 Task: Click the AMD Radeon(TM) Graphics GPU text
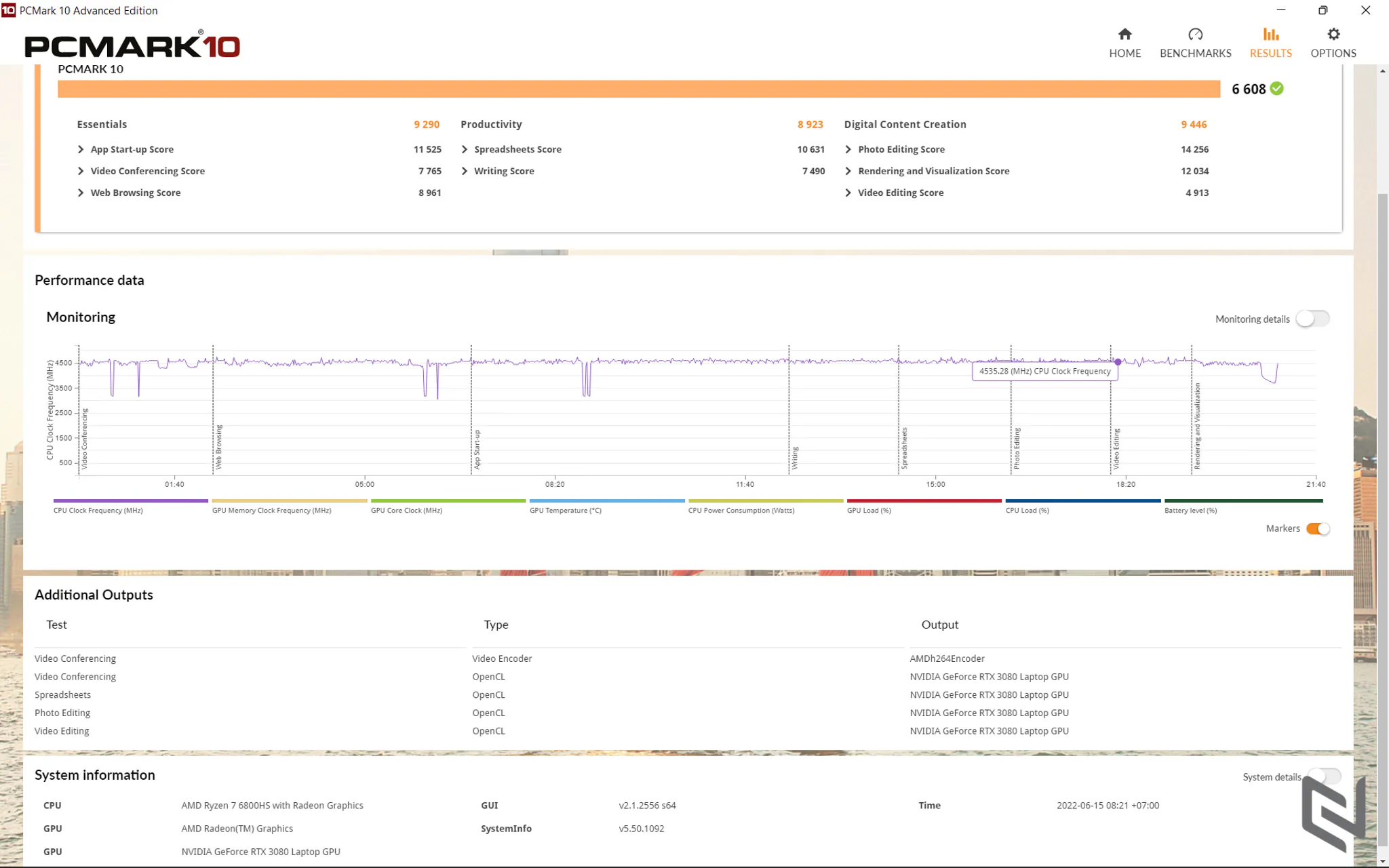(237, 829)
